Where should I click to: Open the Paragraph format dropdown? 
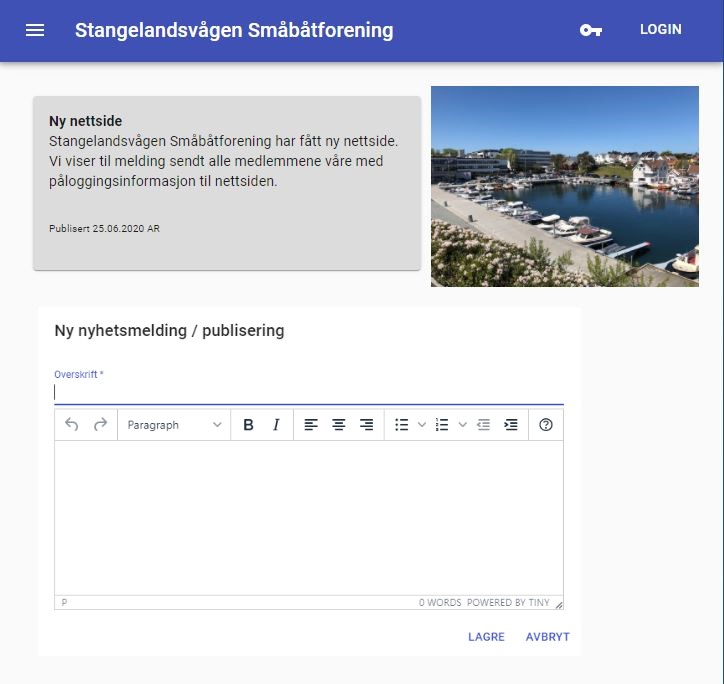pyautogui.click(x=174, y=425)
